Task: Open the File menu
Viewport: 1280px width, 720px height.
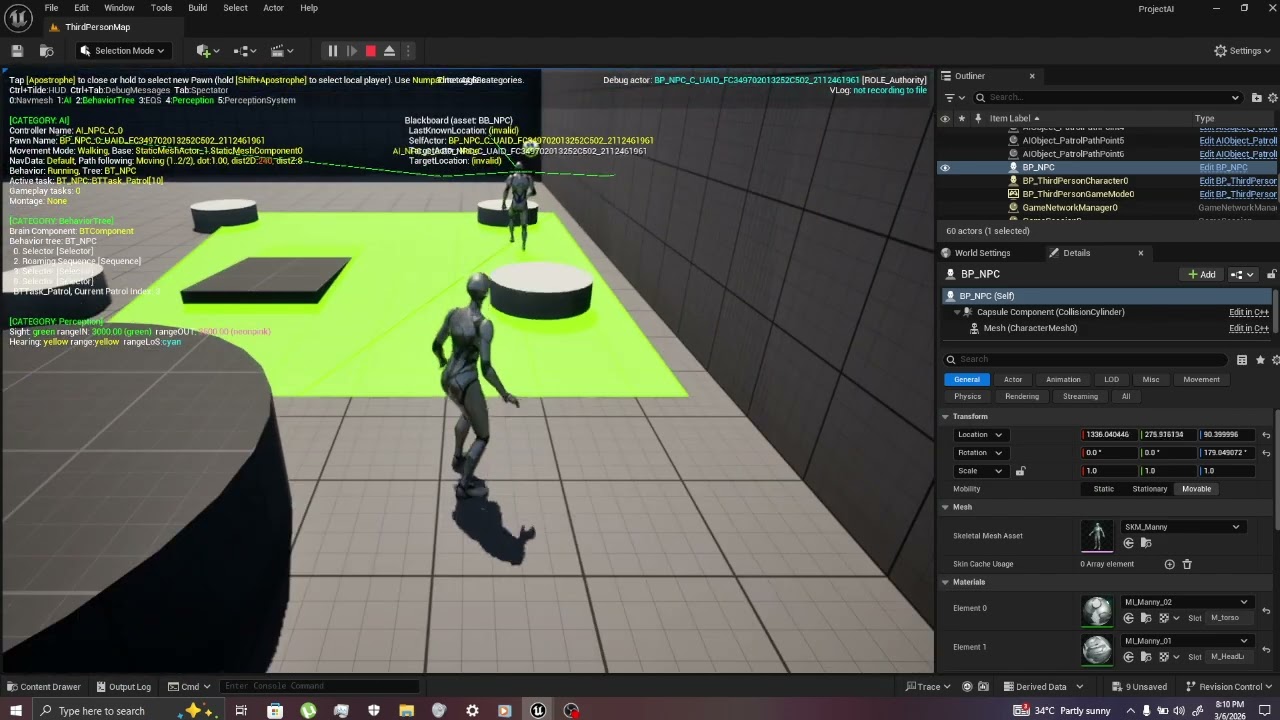Action: point(51,8)
